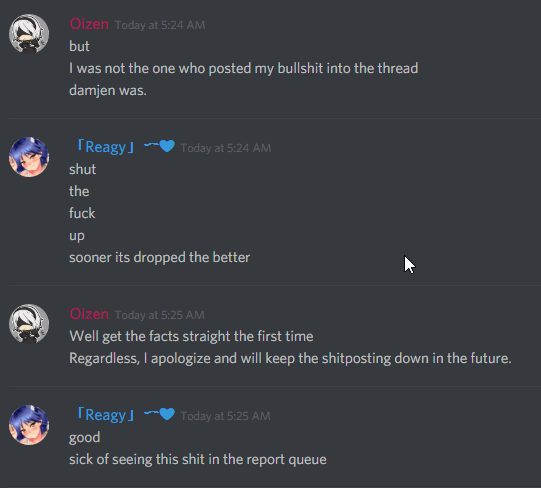Screen dimensions: 541x488
Task: Click Oizen's 'Today at 5:24 AM' timestamp
Action: (160, 25)
